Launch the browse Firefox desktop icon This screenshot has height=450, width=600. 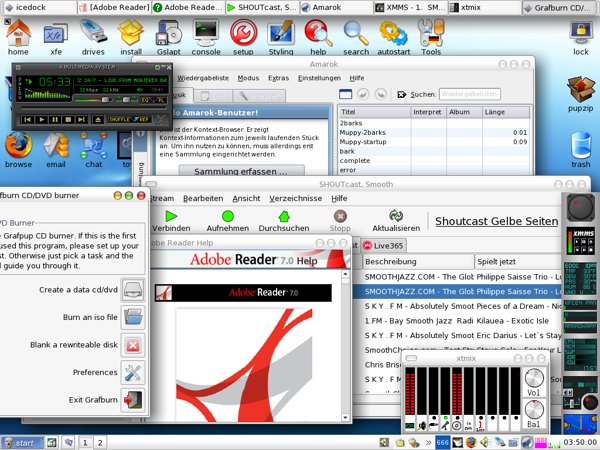tap(18, 149)
